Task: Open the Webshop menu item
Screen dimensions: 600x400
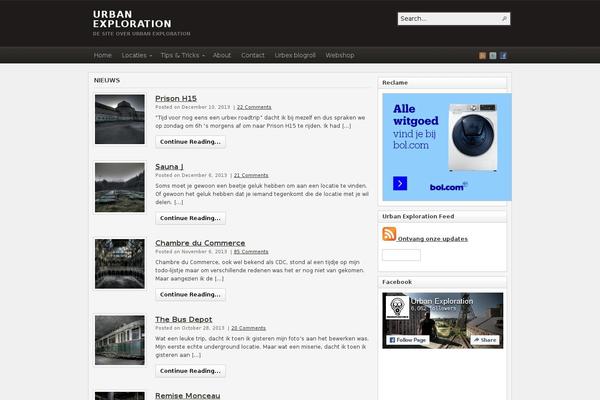Action: click(x=340, y=55)
